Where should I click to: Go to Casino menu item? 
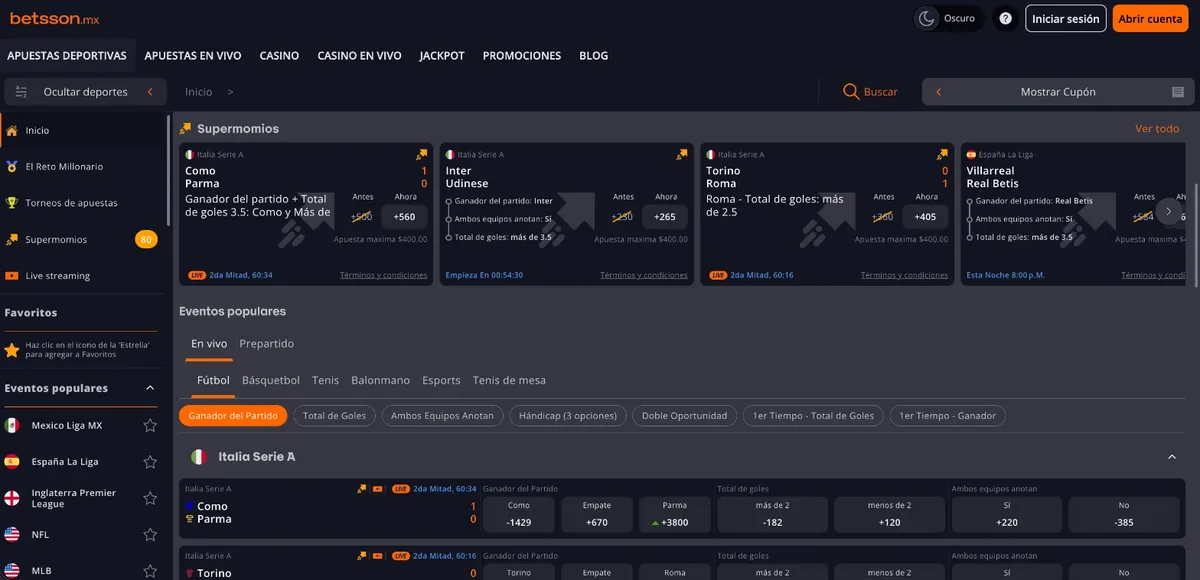279,56
